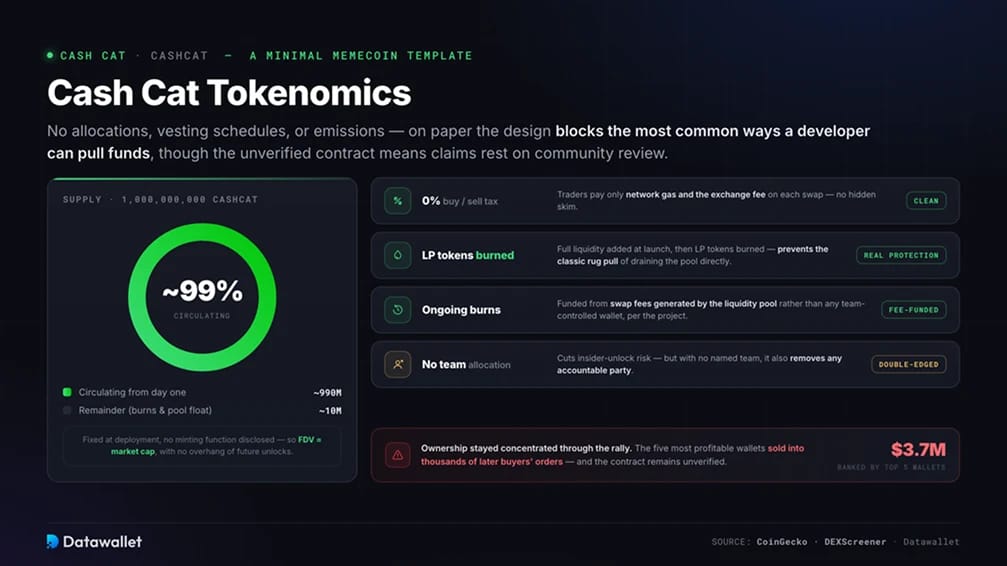The height and width of the screenshot is (566, 1007).
Task: Click the $3.7M banked figure
Action: click(x=918, y=449)
